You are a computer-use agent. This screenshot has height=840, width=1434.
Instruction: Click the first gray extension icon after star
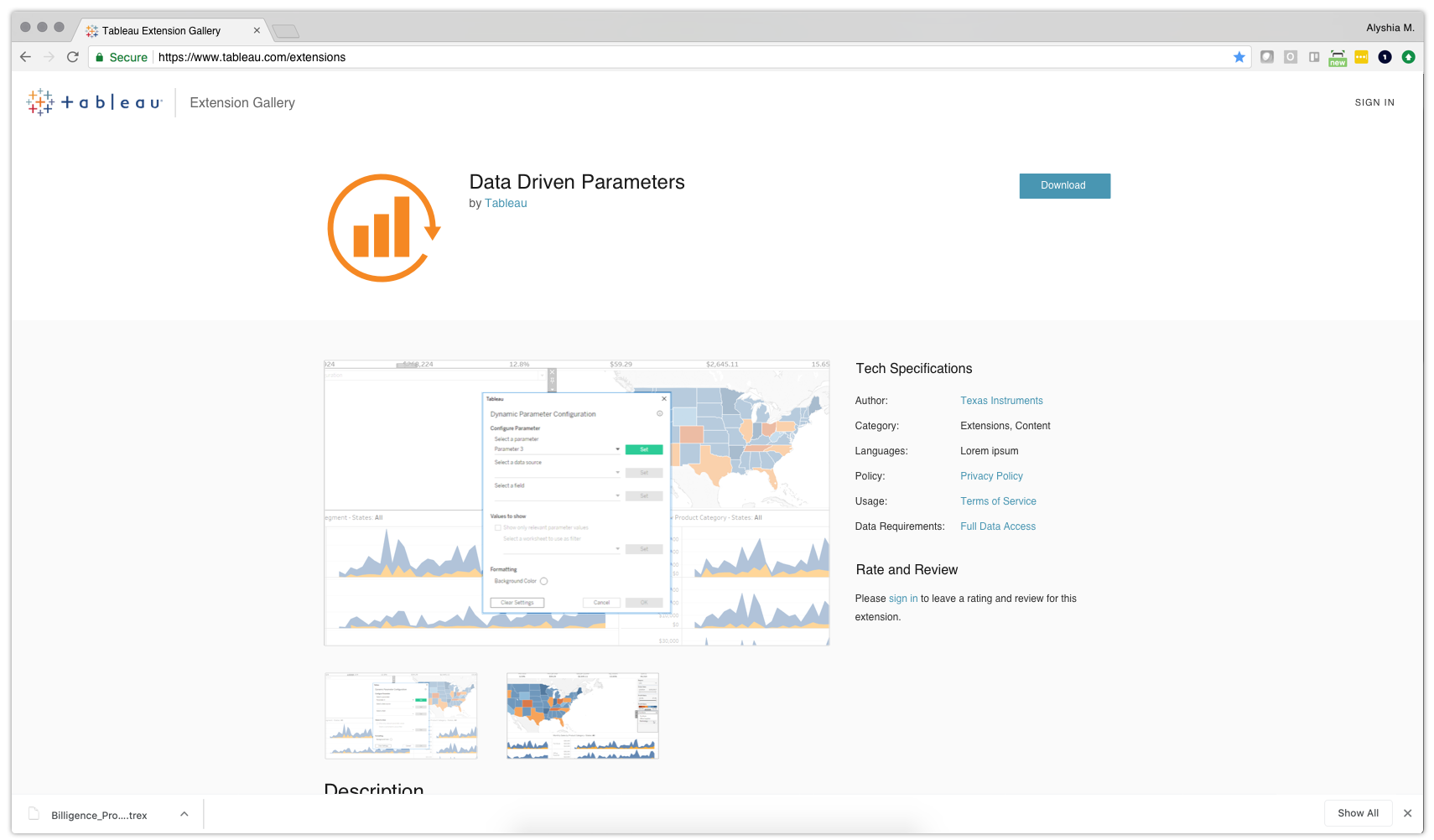click(x=1267, y=57)
